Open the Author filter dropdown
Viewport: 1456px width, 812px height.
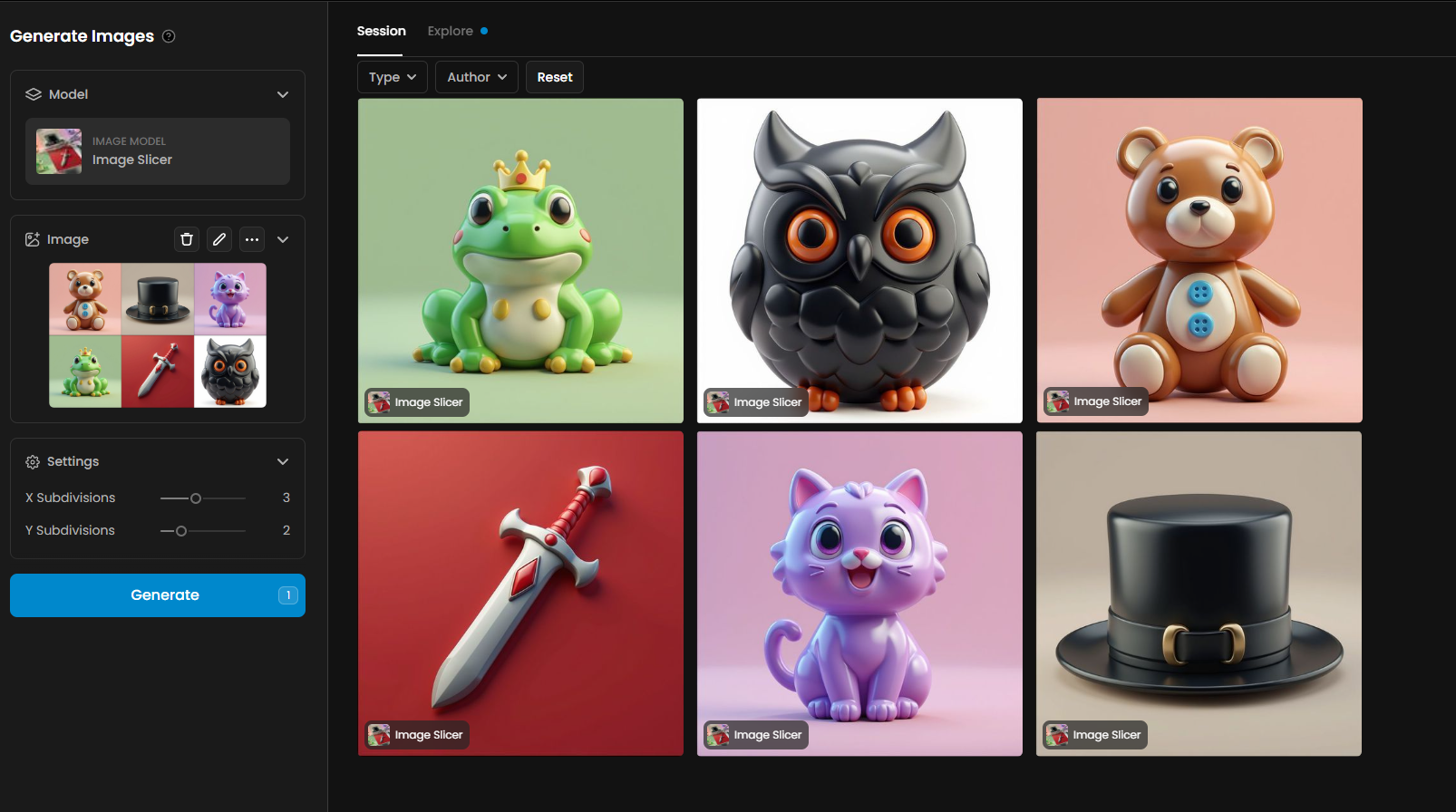click(x=477, y=77)
